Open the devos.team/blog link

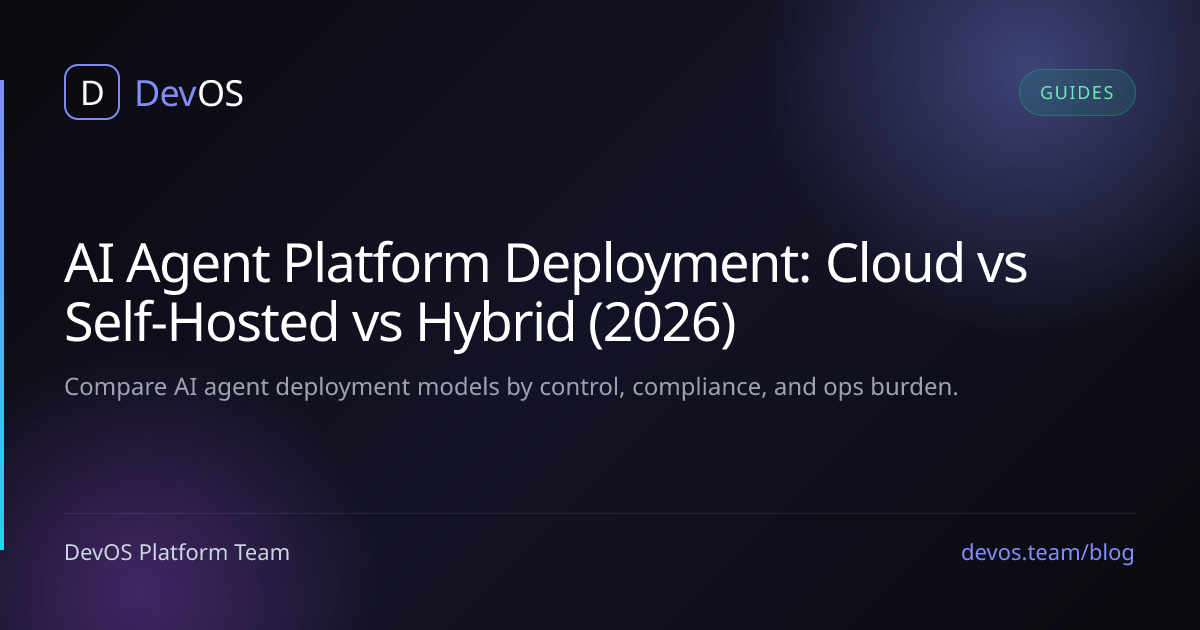(1048, 552)
